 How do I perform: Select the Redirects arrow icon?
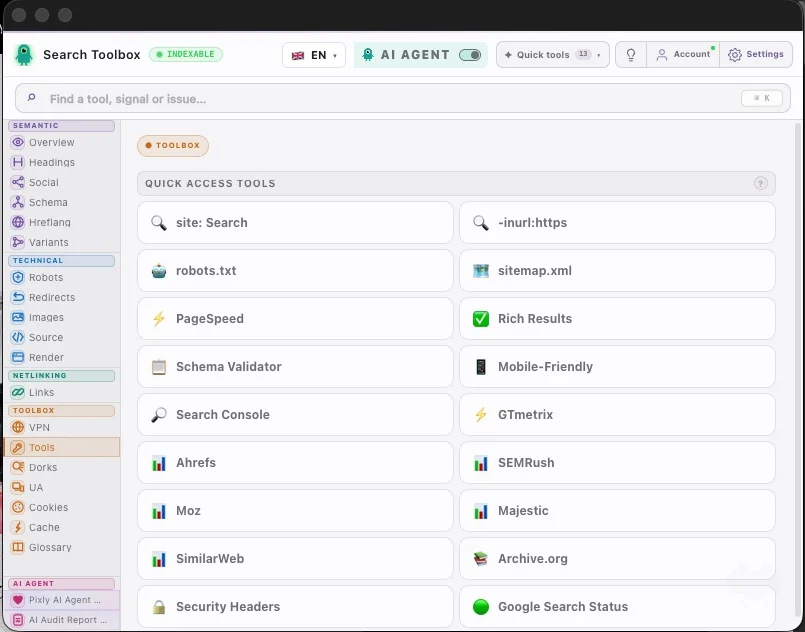[x=18, y=297]
